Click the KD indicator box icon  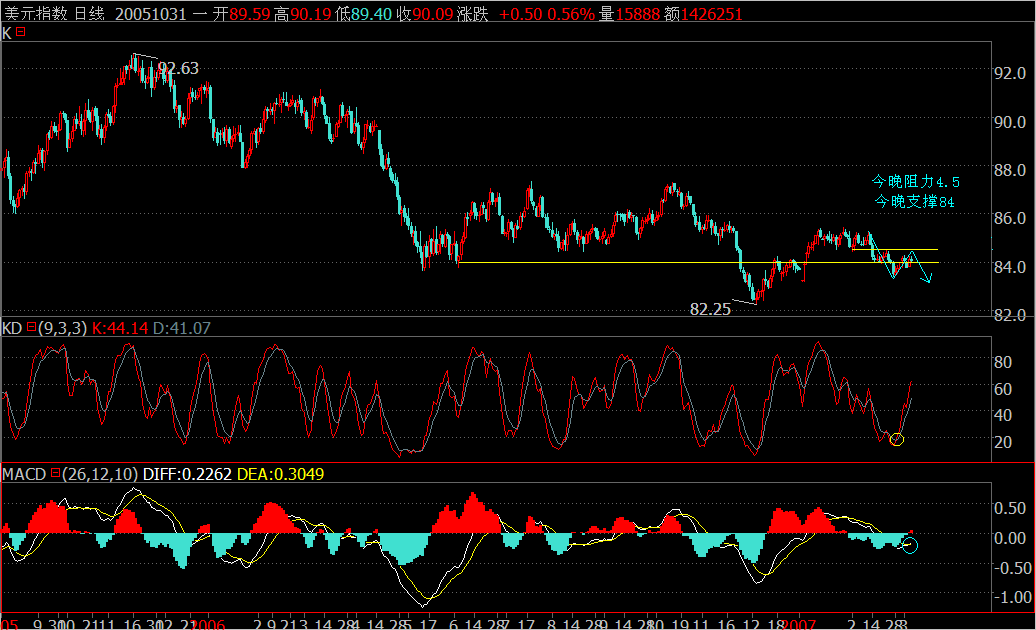tap(31, 327)
